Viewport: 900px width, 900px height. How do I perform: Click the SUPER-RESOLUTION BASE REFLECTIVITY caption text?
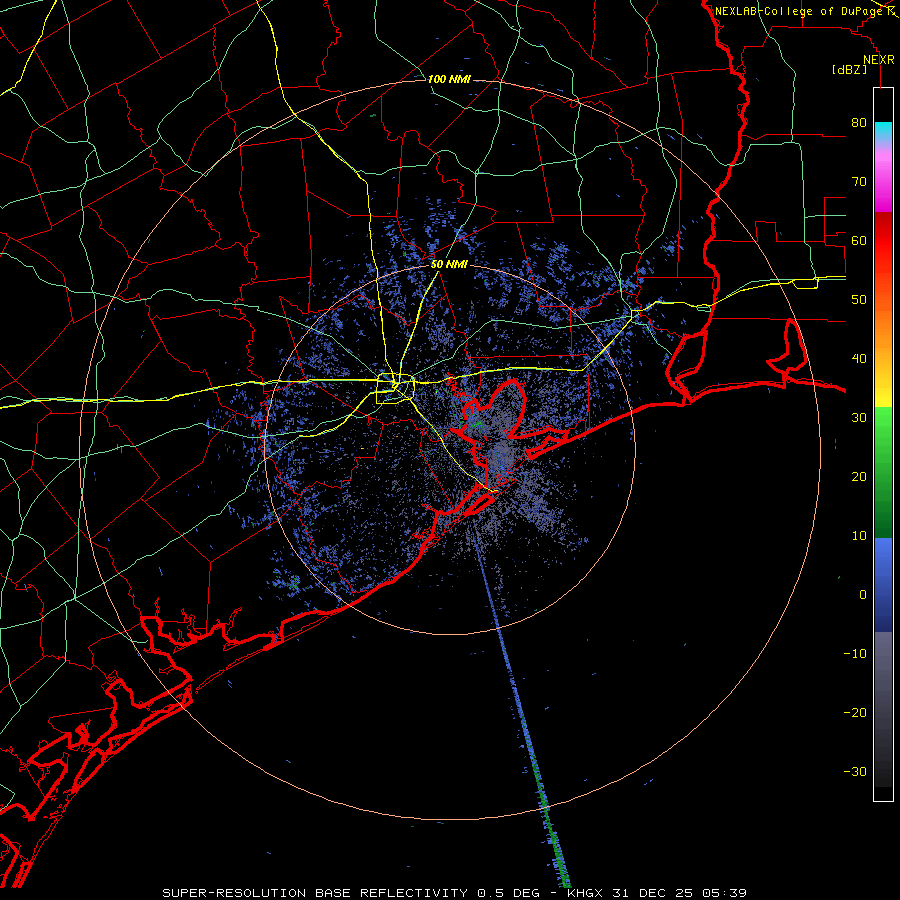pyautogui.click(x=315, y=893)
